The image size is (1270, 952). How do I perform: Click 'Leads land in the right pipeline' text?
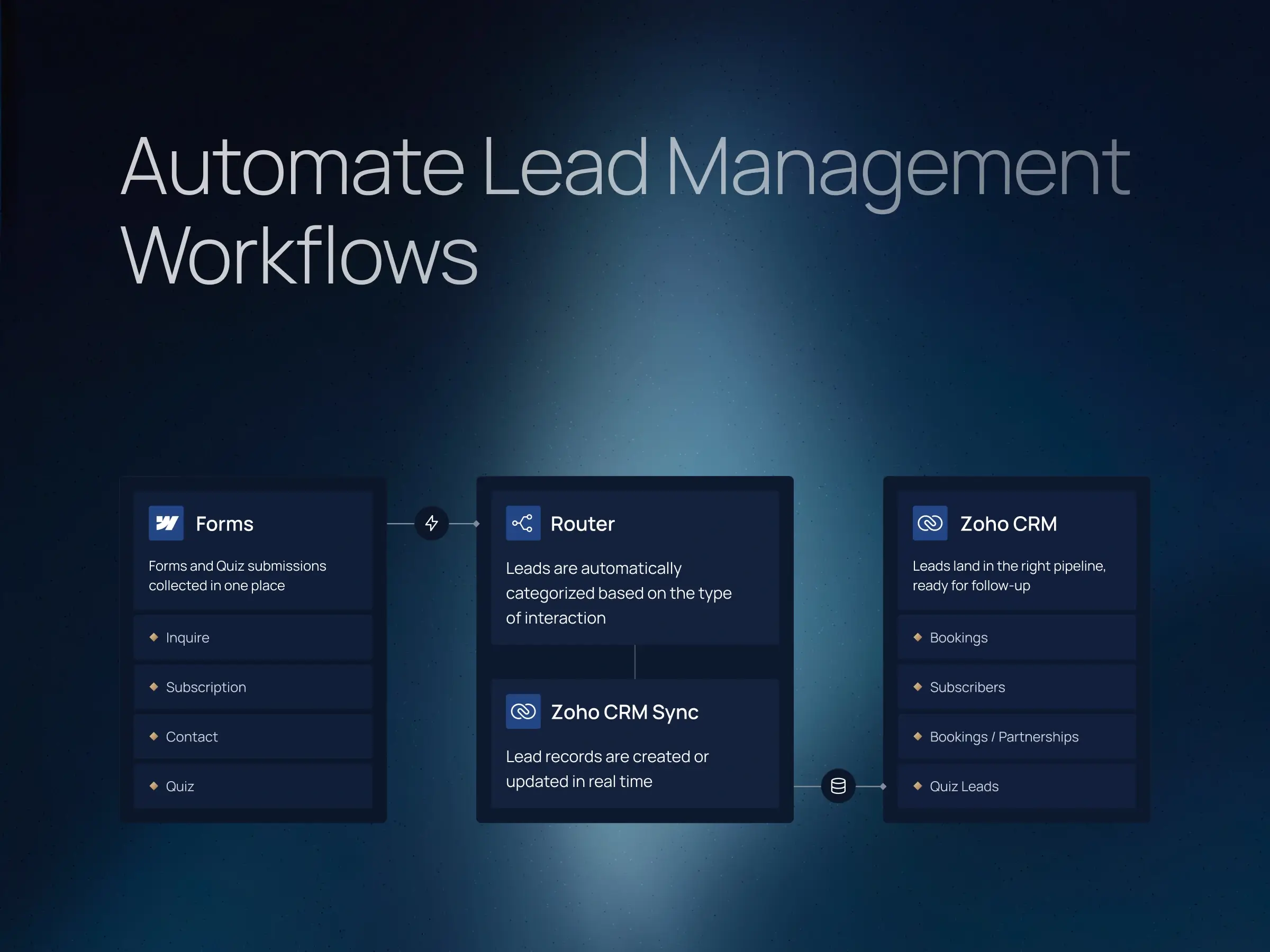(x=1009, y=575)
